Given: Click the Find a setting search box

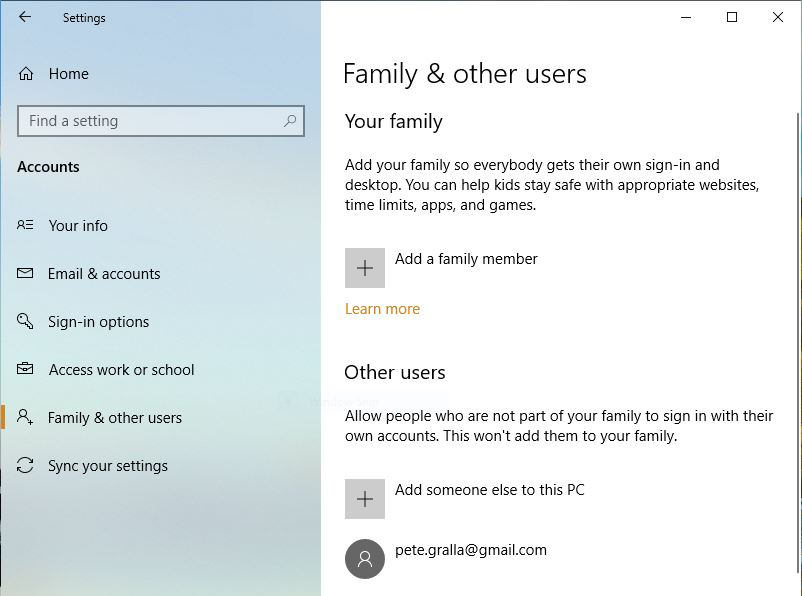Looking at the screenshot, I should tap(161, 121).
